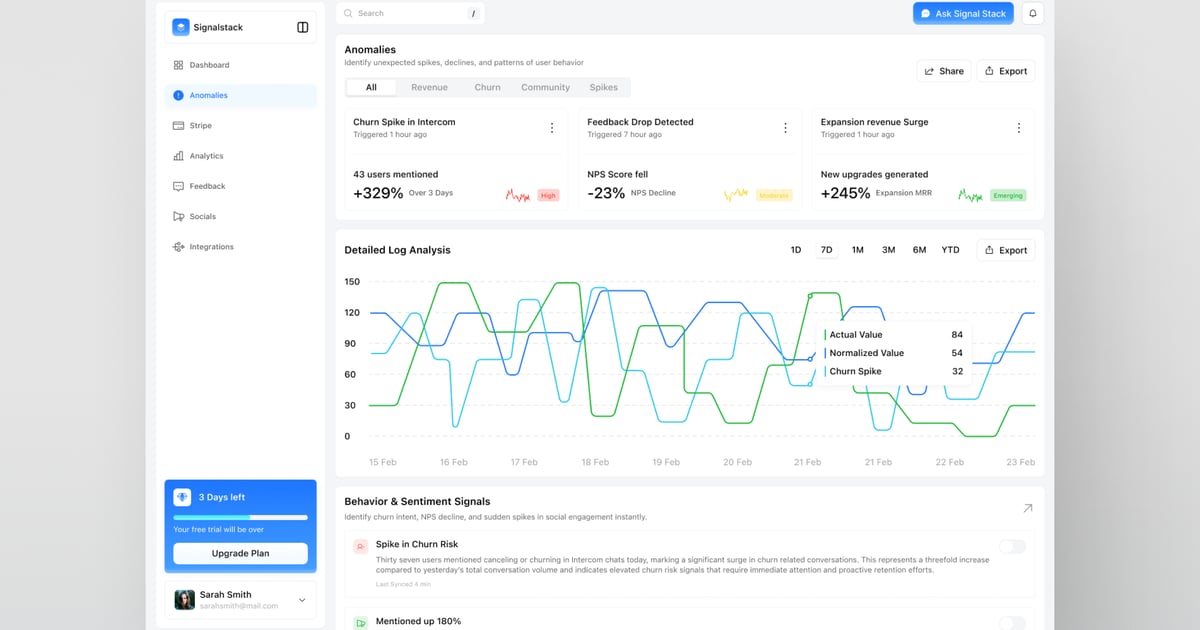Image resolution: width=1200 pixels, height=630 pixels.
Task: Collapse sidebar using the panel icon
Action: 302,27
